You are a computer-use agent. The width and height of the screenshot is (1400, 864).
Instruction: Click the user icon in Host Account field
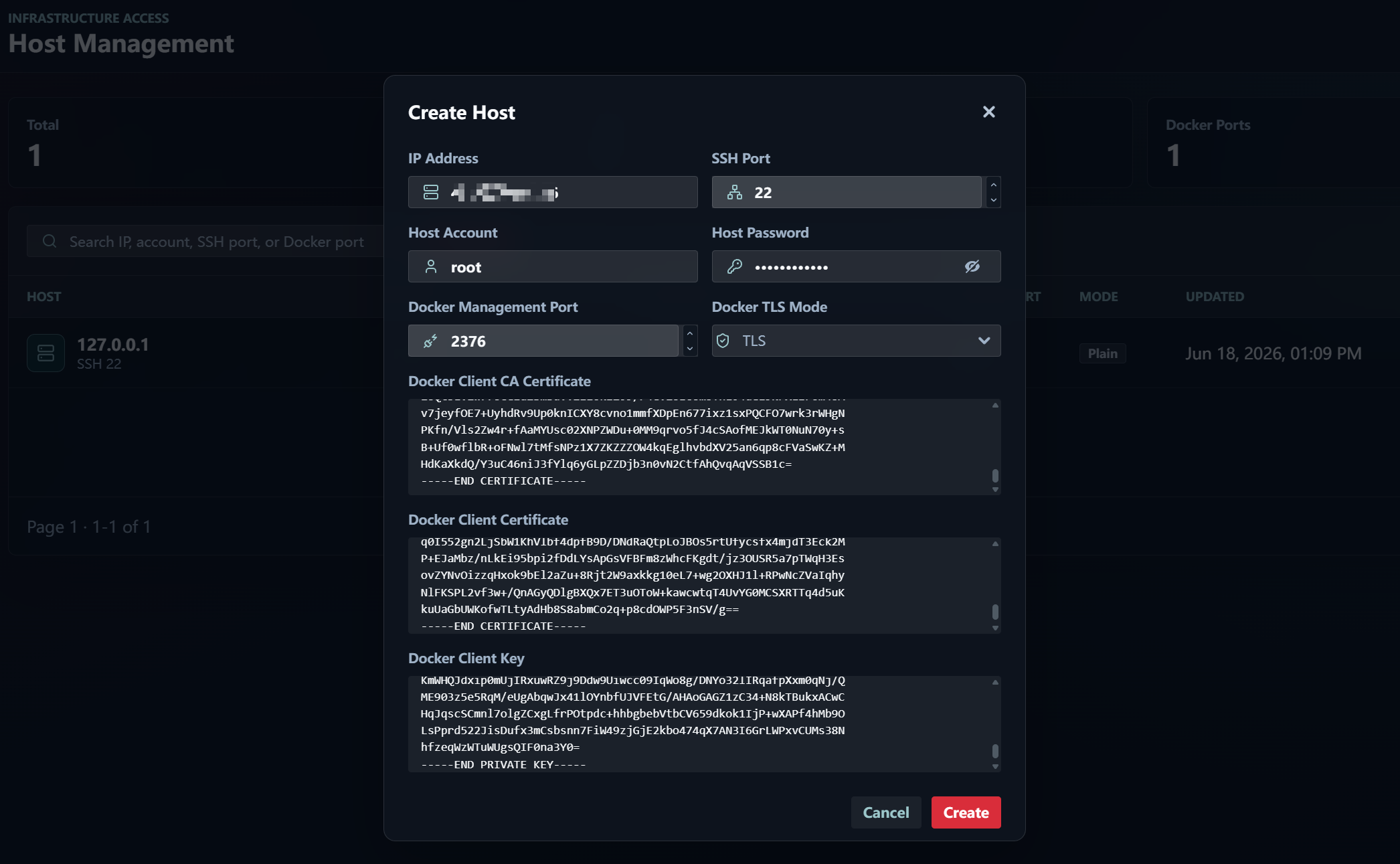pos(431,267)
